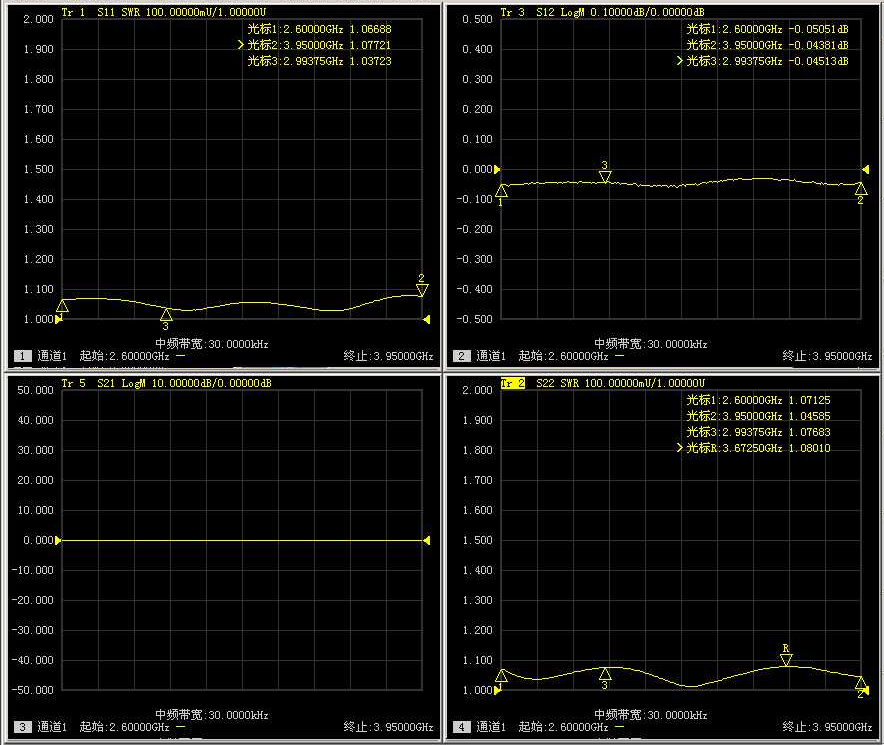Click stop frequency 3.95000GHz in window 3
The image size is (884, 745).
tap(388, 727)
